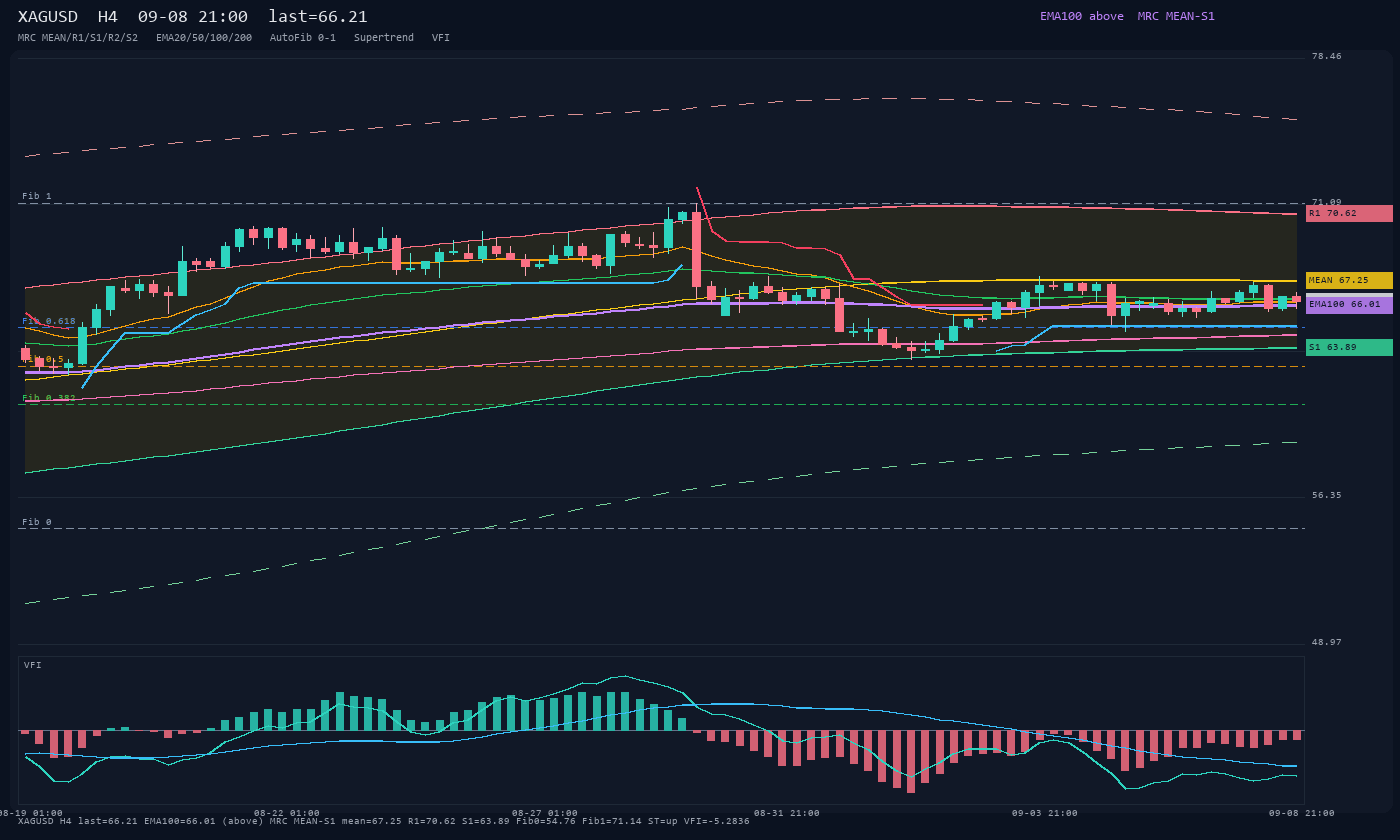The width and height of the screenshot is (1400, 840).
Task: Click the 'Supertrend' legend entry
Action: click(x=384, y=38)
